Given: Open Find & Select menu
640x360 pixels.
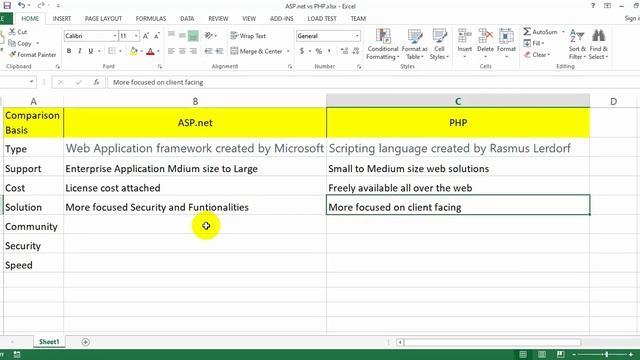Looking at the screenshot, I should pyautogui.click(x=598, y=44).
